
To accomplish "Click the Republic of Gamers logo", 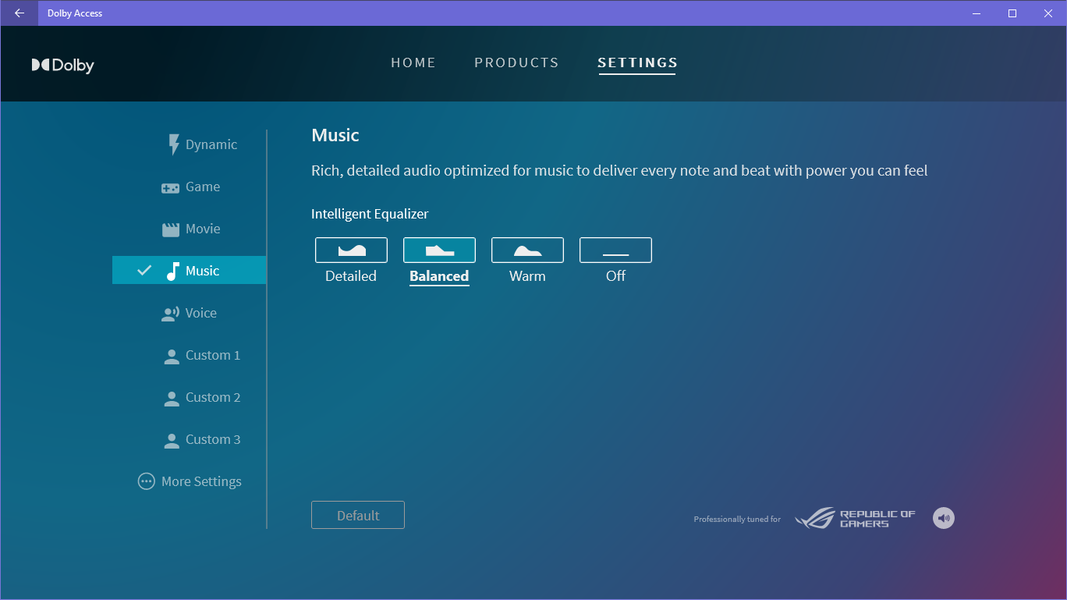I will click(x=855, y=518).
